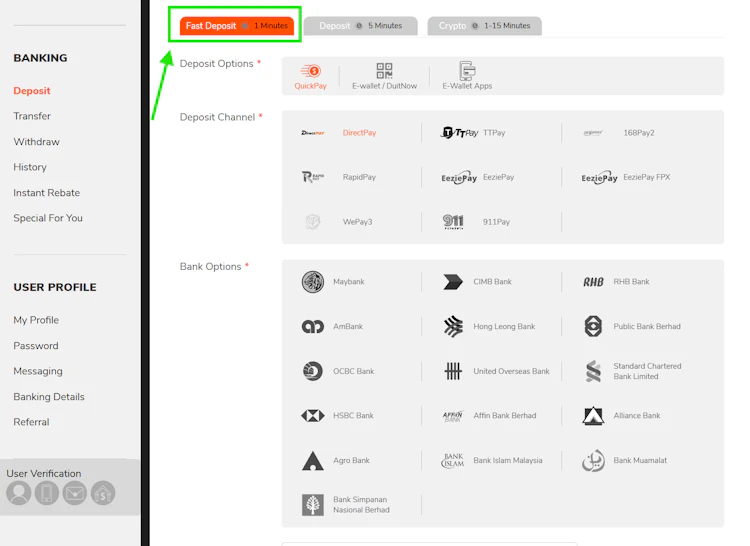
Task: Open Withdraw in the Banking menu
Action: tap(36, 142)
